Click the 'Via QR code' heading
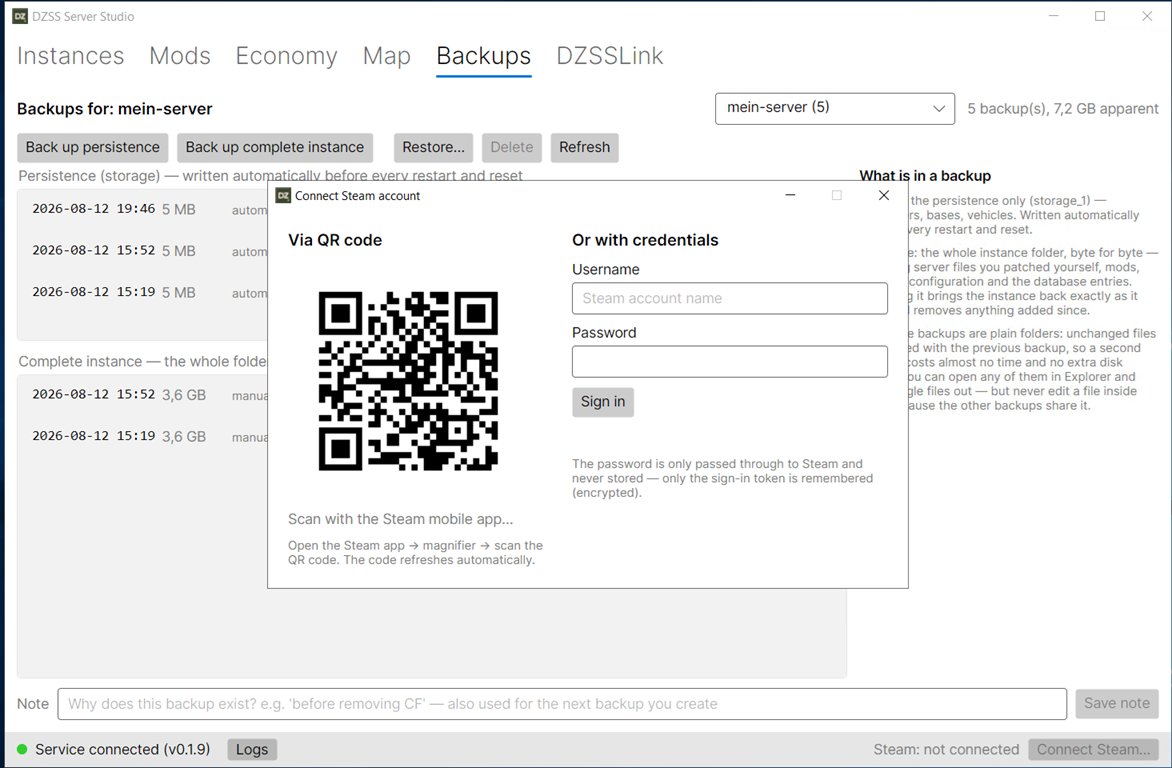Image resolution: width=1172 pixels, height=768 pixels. coord(335,240)
